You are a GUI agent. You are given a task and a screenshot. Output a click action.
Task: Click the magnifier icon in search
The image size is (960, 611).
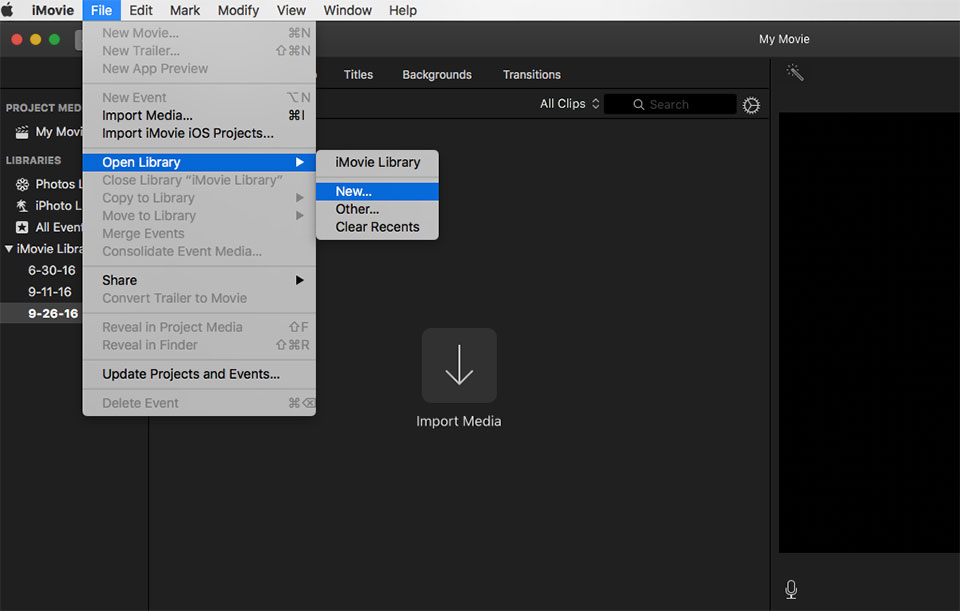pyautogui.click(x=639, y=105)
